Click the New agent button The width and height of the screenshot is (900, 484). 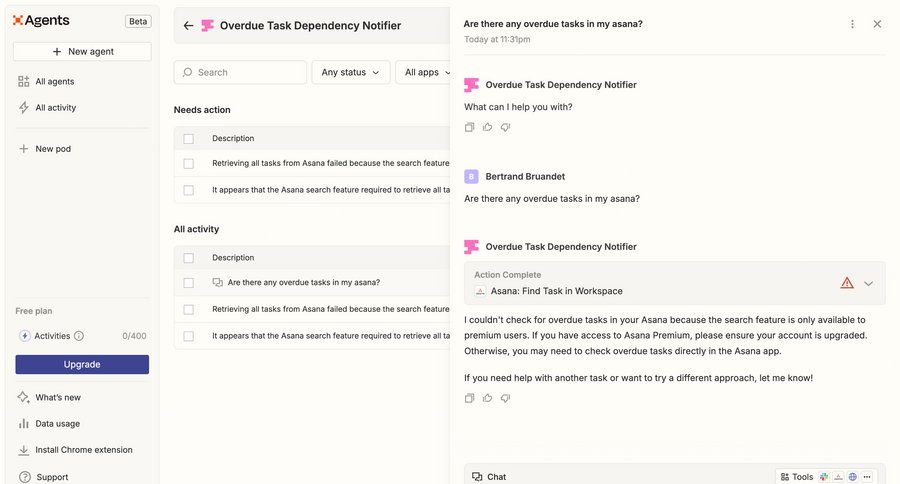tap(82, 51)
